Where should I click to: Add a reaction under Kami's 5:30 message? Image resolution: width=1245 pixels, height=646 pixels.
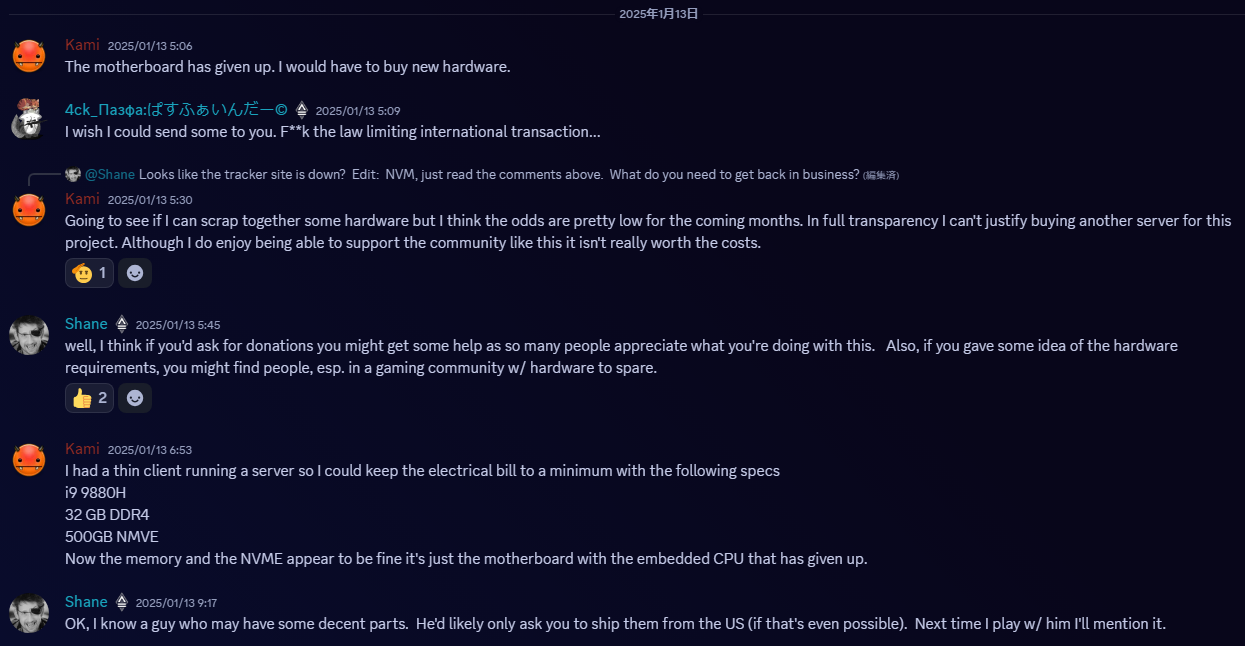tap(135, 272)
